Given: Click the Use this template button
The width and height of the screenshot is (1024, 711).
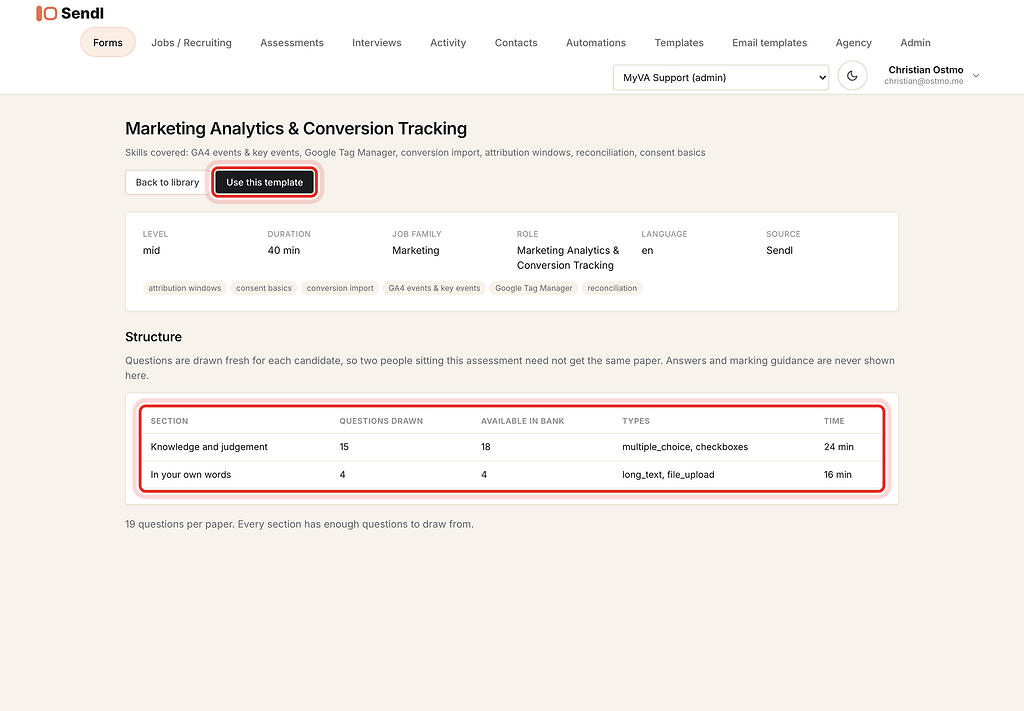Looking at the screenshot, I should [x=264, y=182].
